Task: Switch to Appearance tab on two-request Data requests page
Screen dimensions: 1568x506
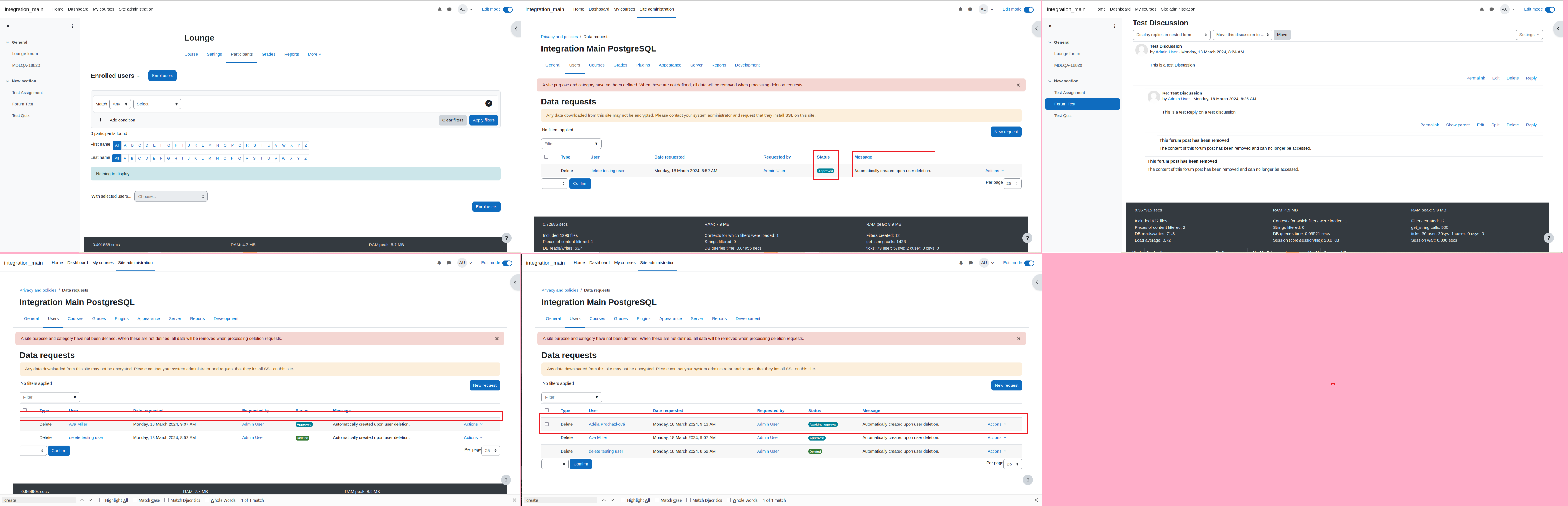Action: (x=149, y=319)
